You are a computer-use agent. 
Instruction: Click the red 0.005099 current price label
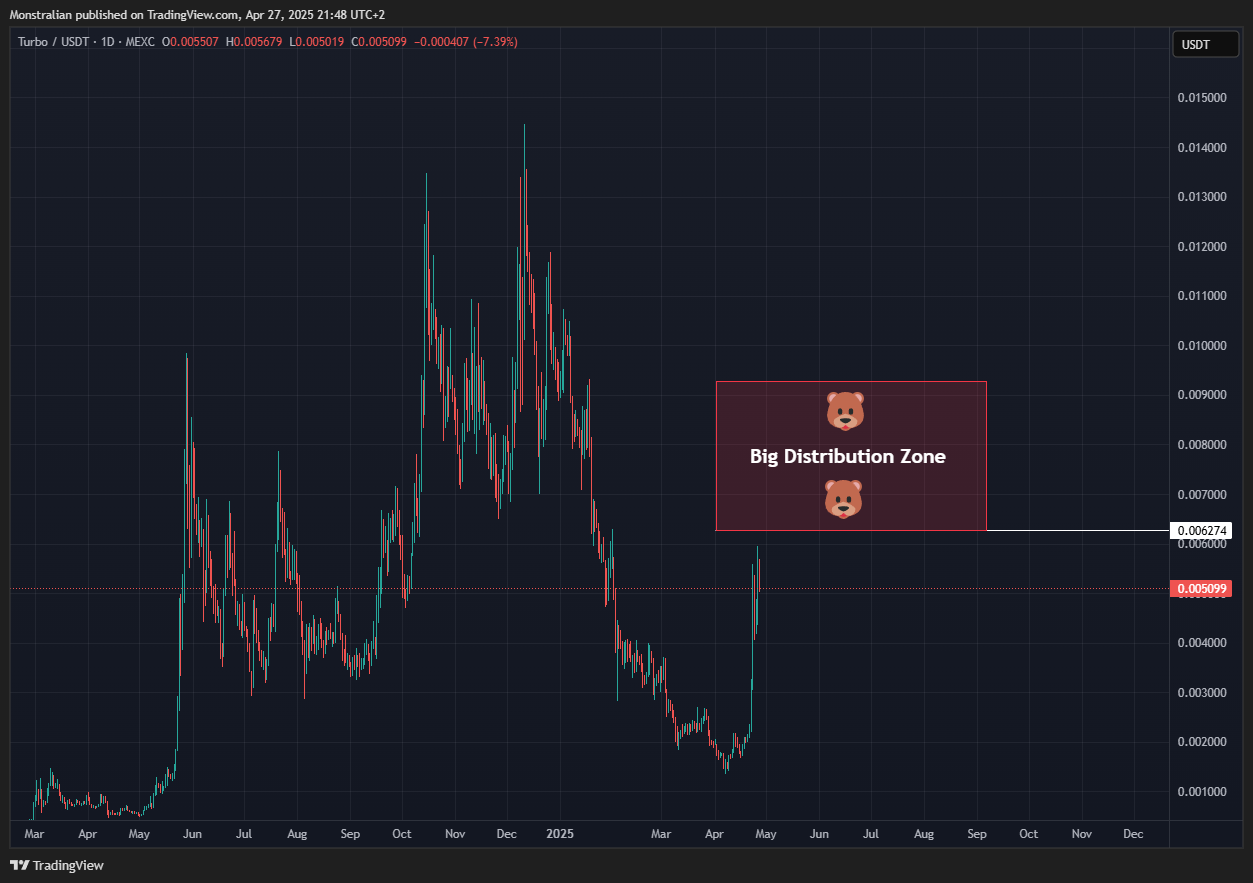point(1200,589)
